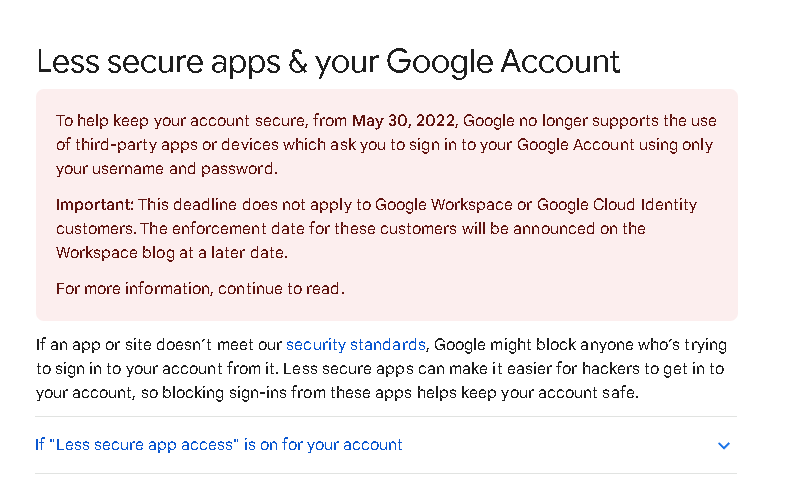Open the "security standards" link
792x487 pixels.
click(356, 345)
